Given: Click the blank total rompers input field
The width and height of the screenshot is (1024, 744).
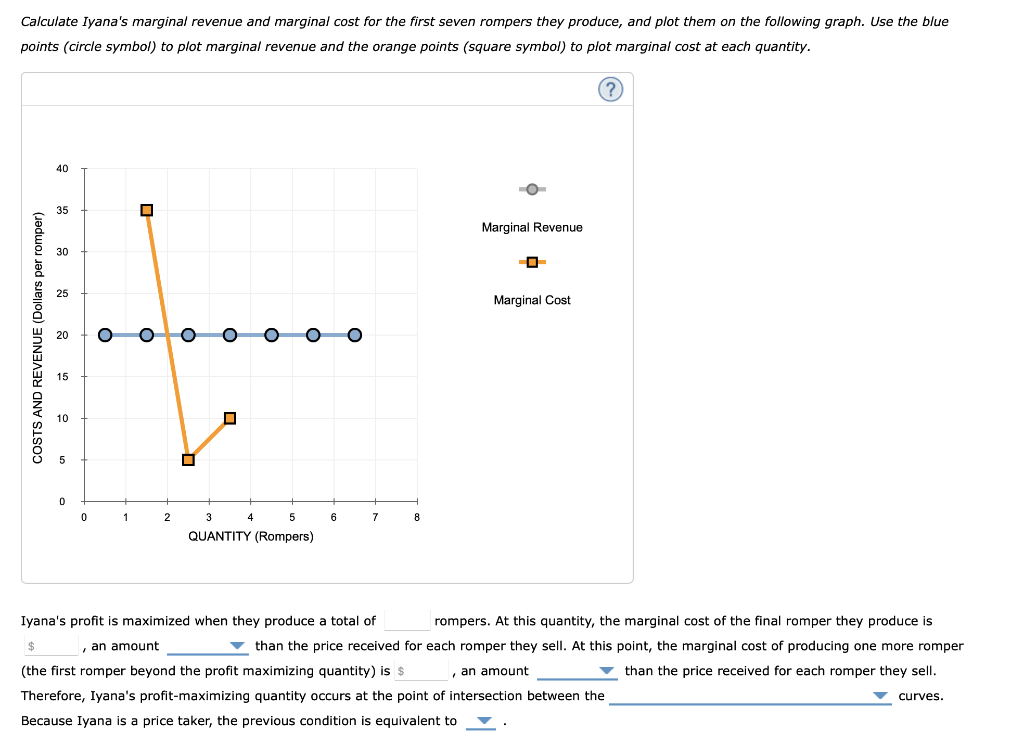Looking at the screenshot, I should coord(409,620).
